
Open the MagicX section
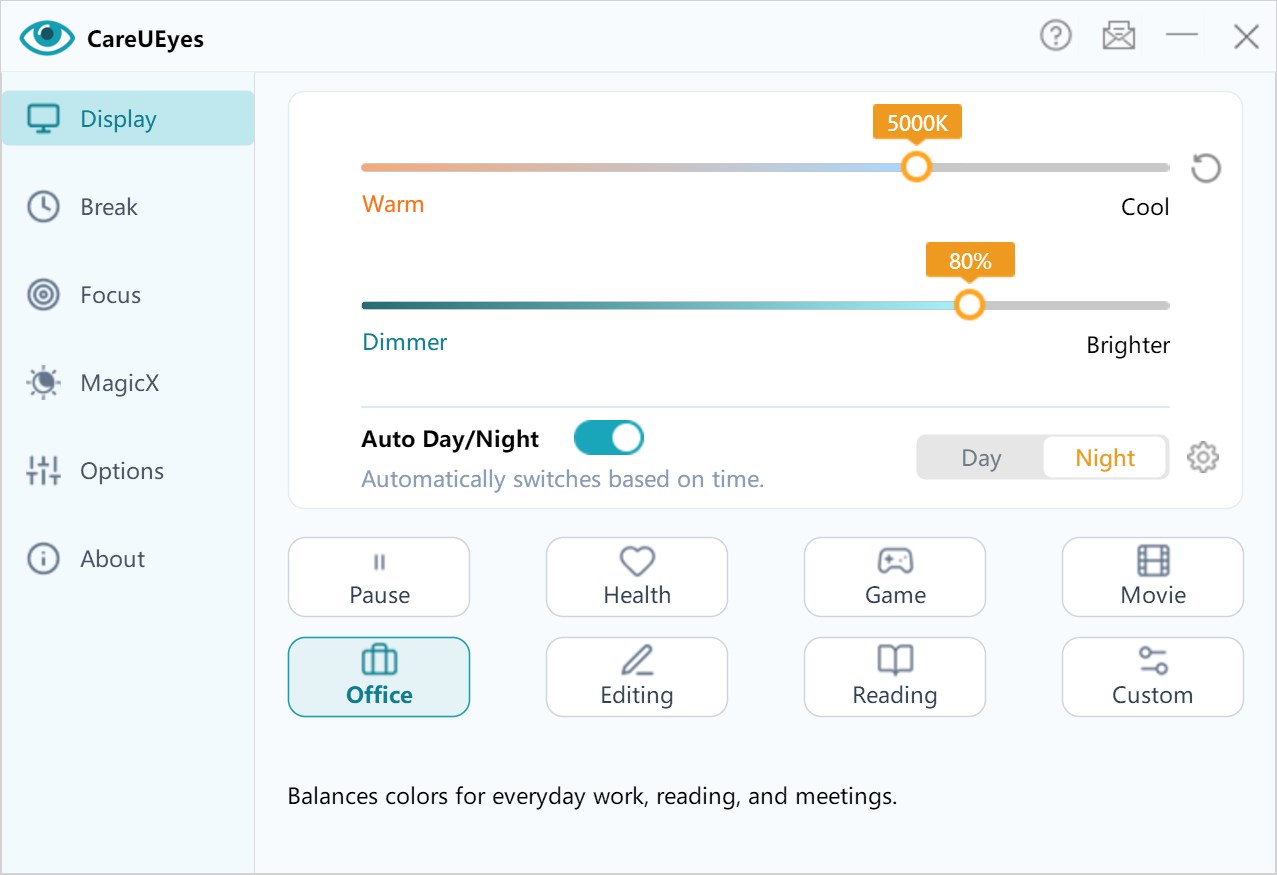point(128,383)
